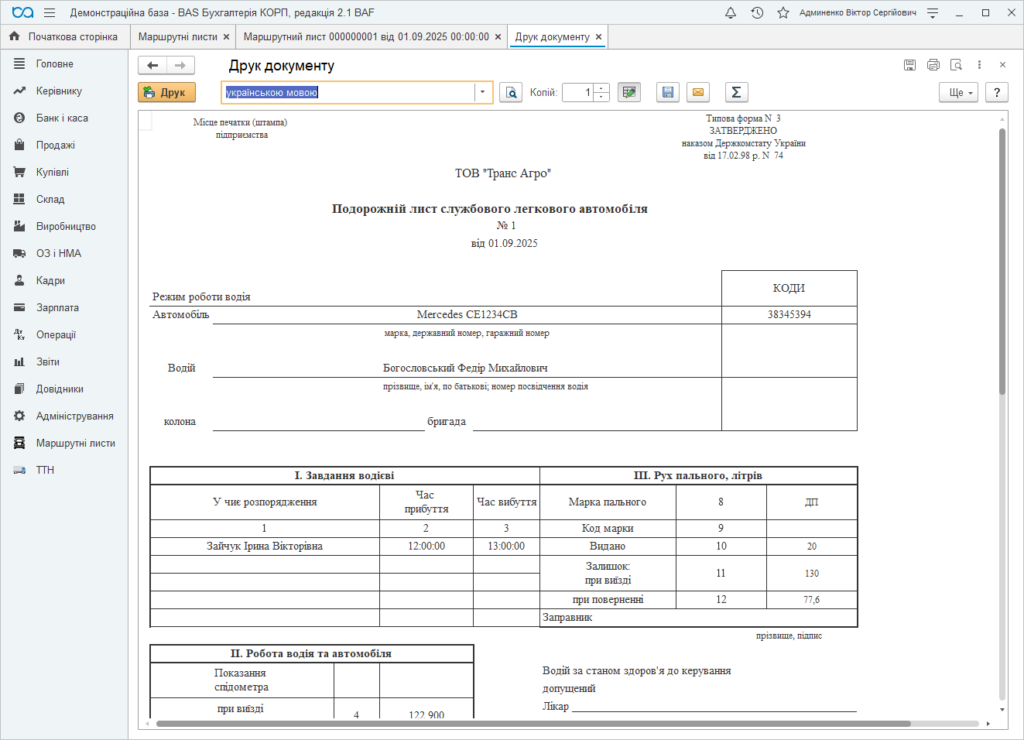Decrease copies with down stepper arrow

click(602, 97)
